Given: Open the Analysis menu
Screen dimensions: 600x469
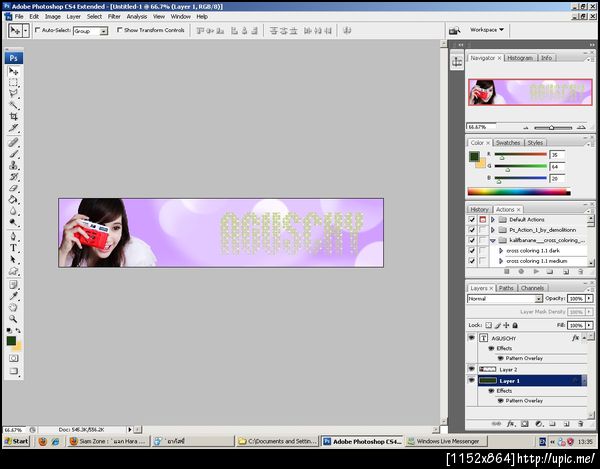Looking at the screenshot, I should (x=137, y=16).
